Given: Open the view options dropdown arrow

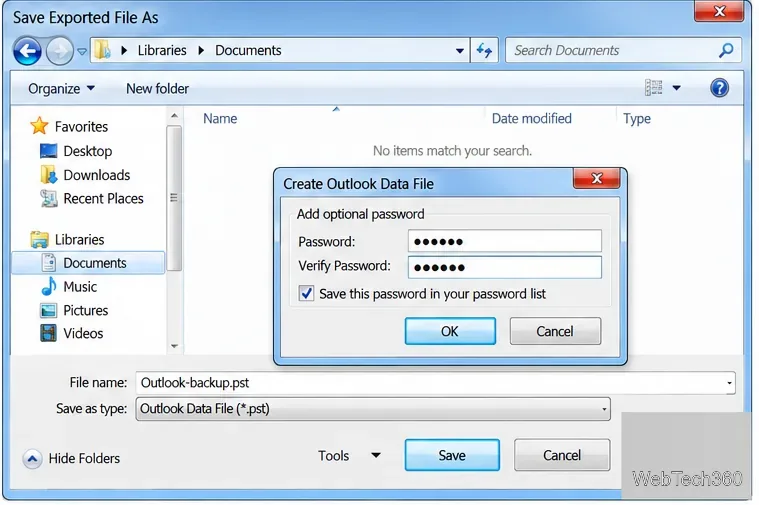Looking at the screenshot, I should pyautogui.click(x=676, y=88).
